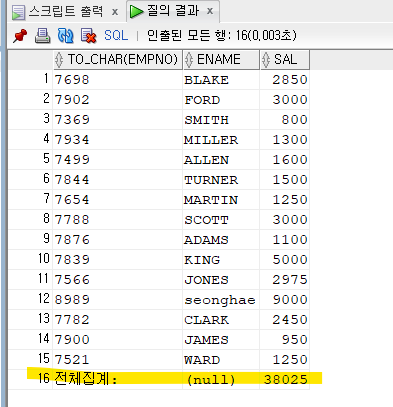Click the delete row icon with red X

click(88, 36)
